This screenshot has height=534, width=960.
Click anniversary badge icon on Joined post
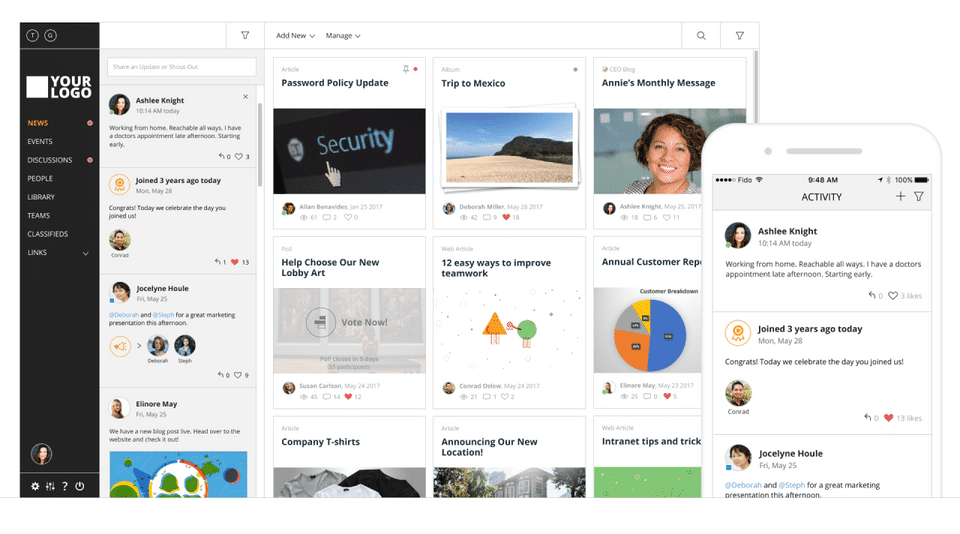coord(119,184)
